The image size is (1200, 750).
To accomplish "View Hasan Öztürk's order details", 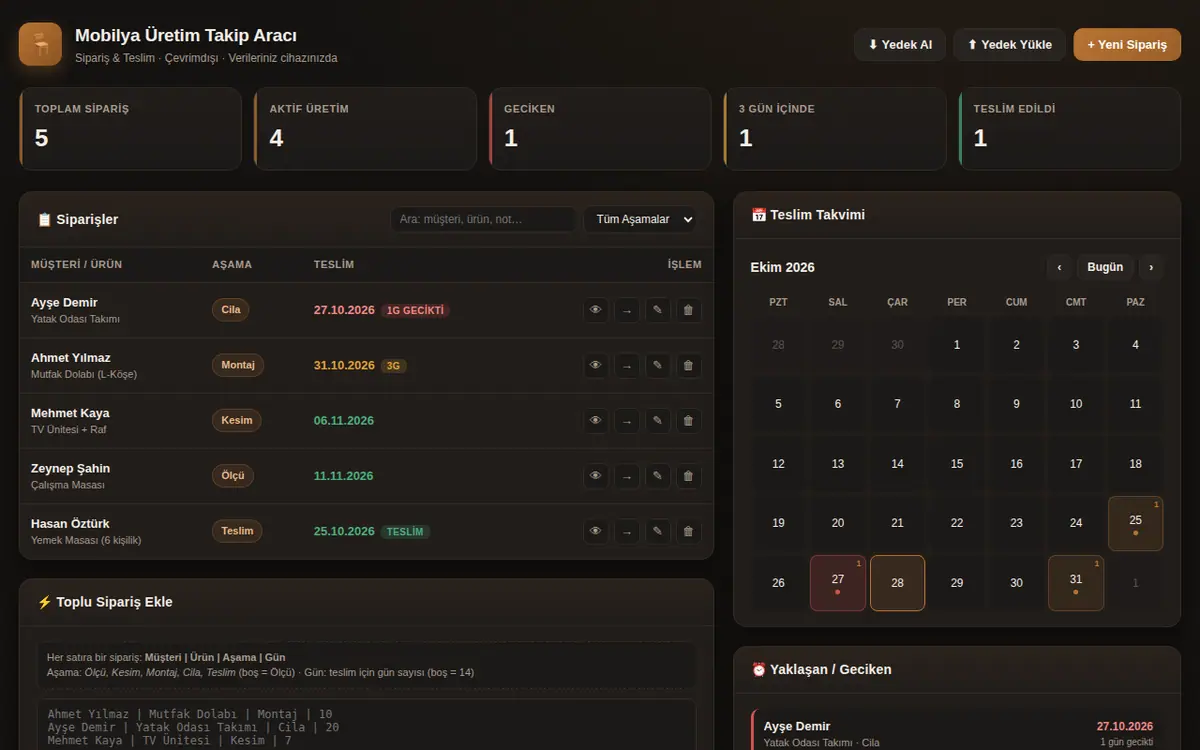I will pos(596,531).
